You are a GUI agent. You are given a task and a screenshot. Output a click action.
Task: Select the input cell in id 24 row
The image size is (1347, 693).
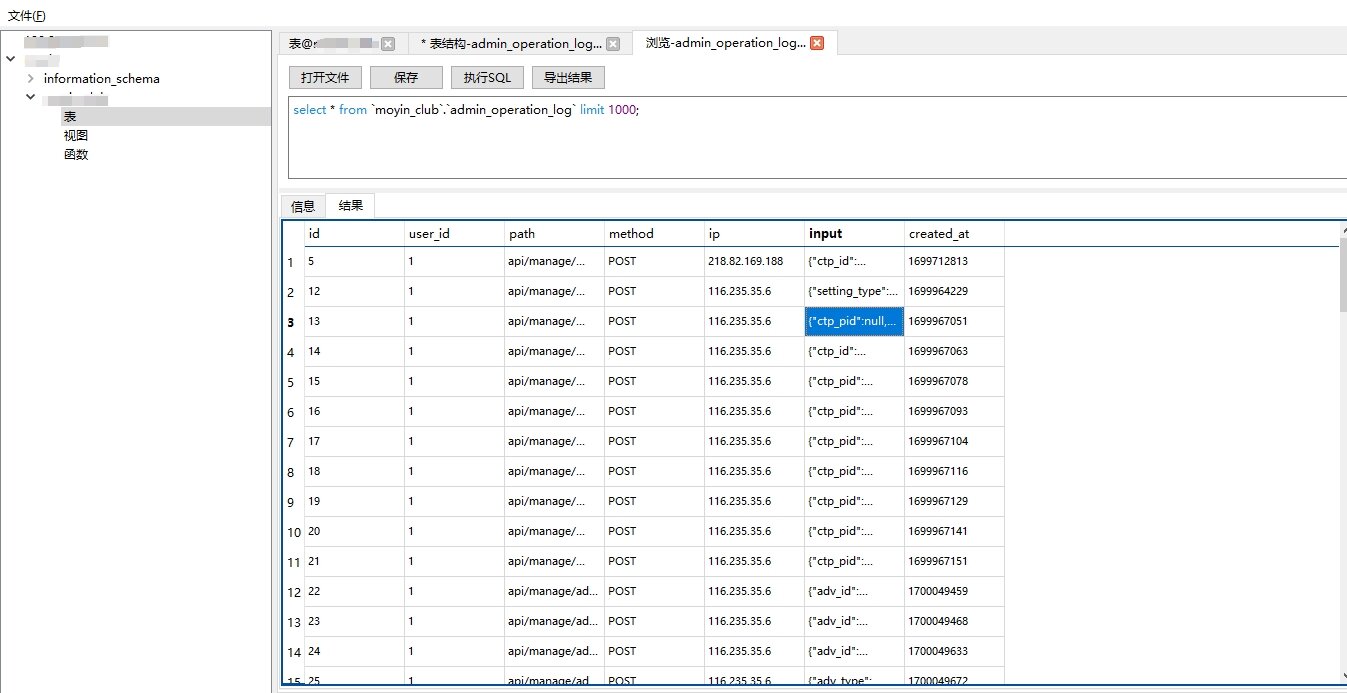pos(854,652)
